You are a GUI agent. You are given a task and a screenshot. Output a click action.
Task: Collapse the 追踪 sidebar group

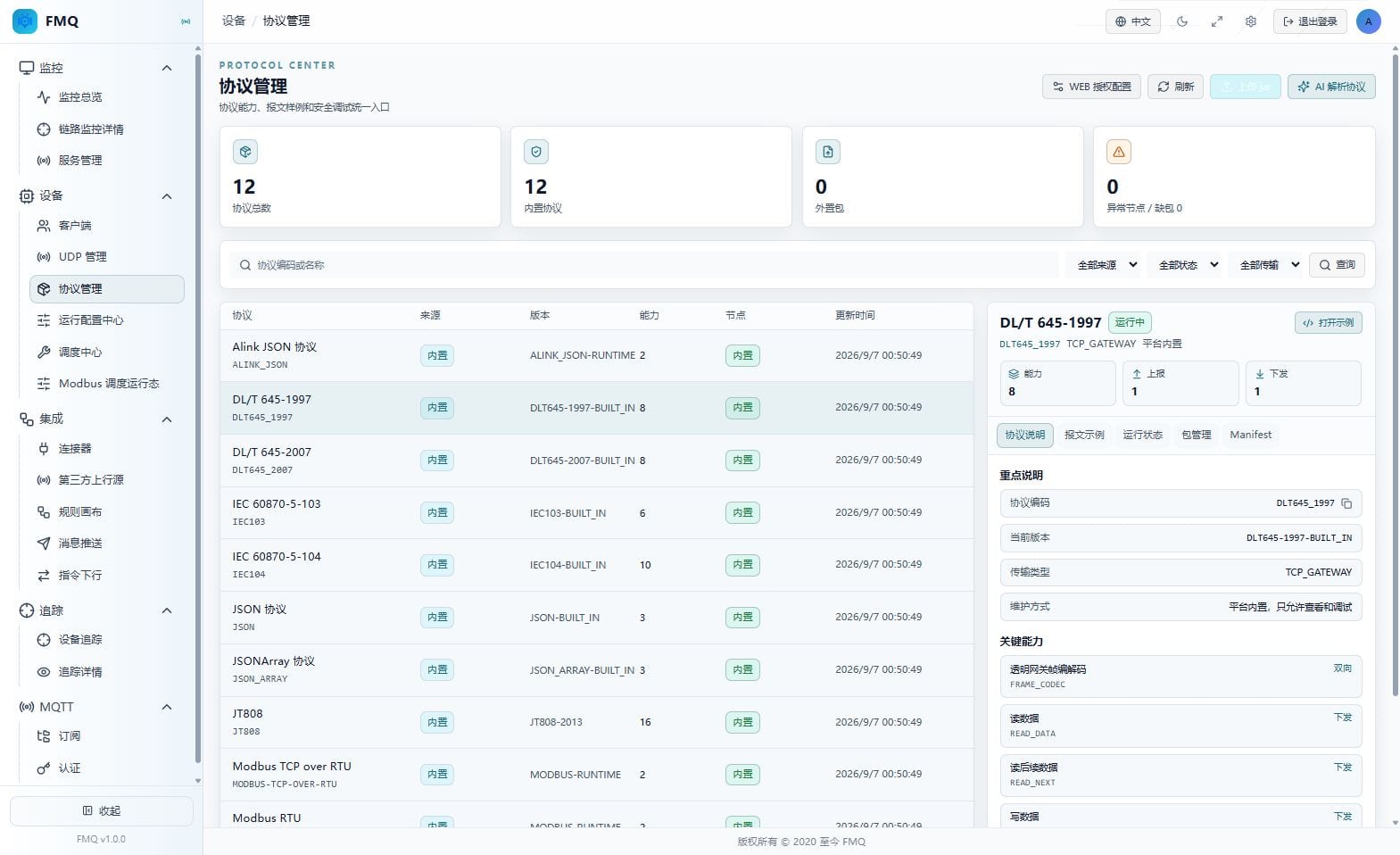167,610
